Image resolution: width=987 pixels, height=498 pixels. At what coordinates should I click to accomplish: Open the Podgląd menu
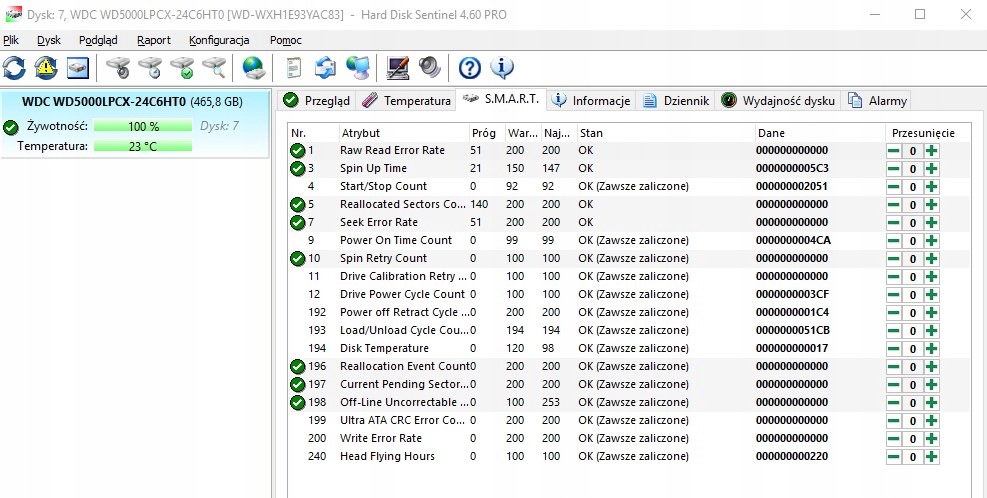[98, 40]
